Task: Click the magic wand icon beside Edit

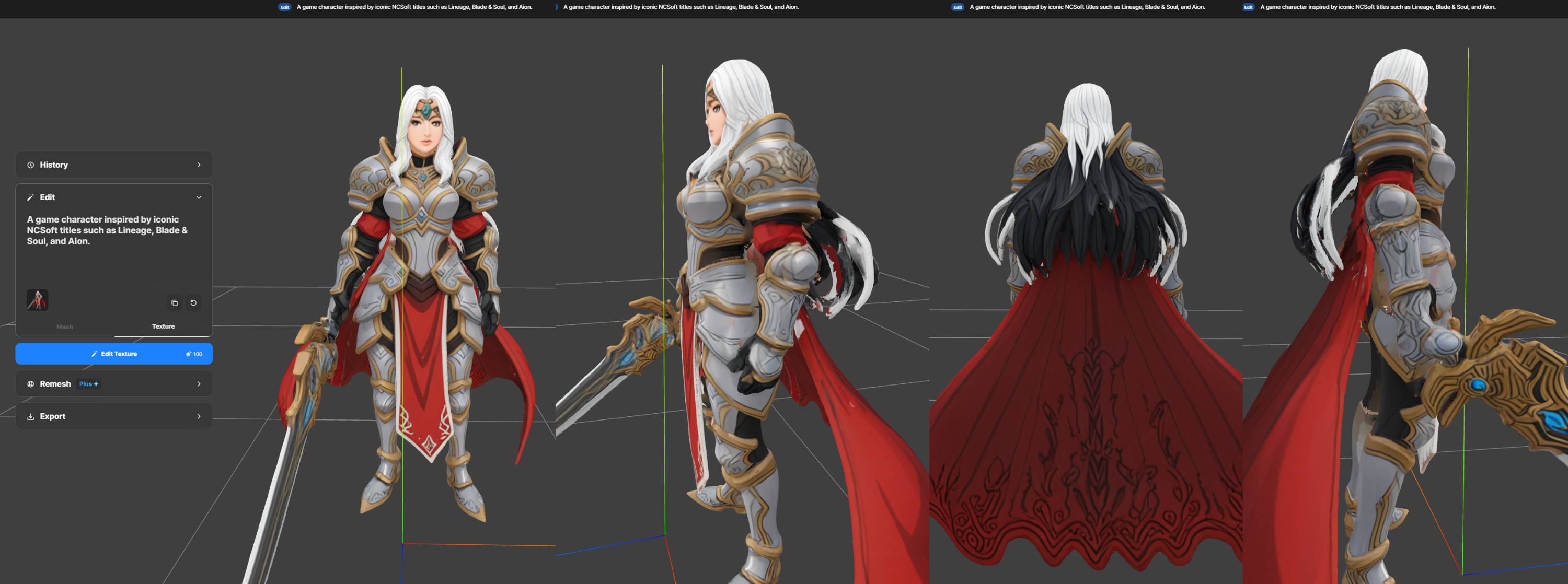Action: coord(30,197)
